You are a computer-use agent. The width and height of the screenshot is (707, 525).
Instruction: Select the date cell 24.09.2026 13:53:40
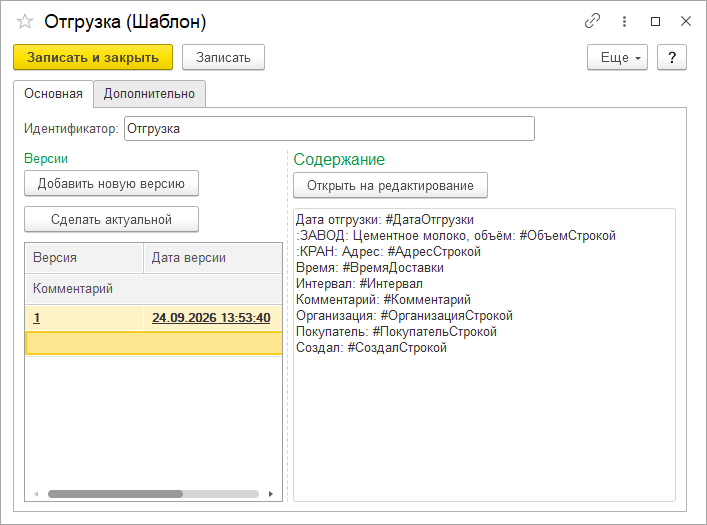(x=213, y=318)
